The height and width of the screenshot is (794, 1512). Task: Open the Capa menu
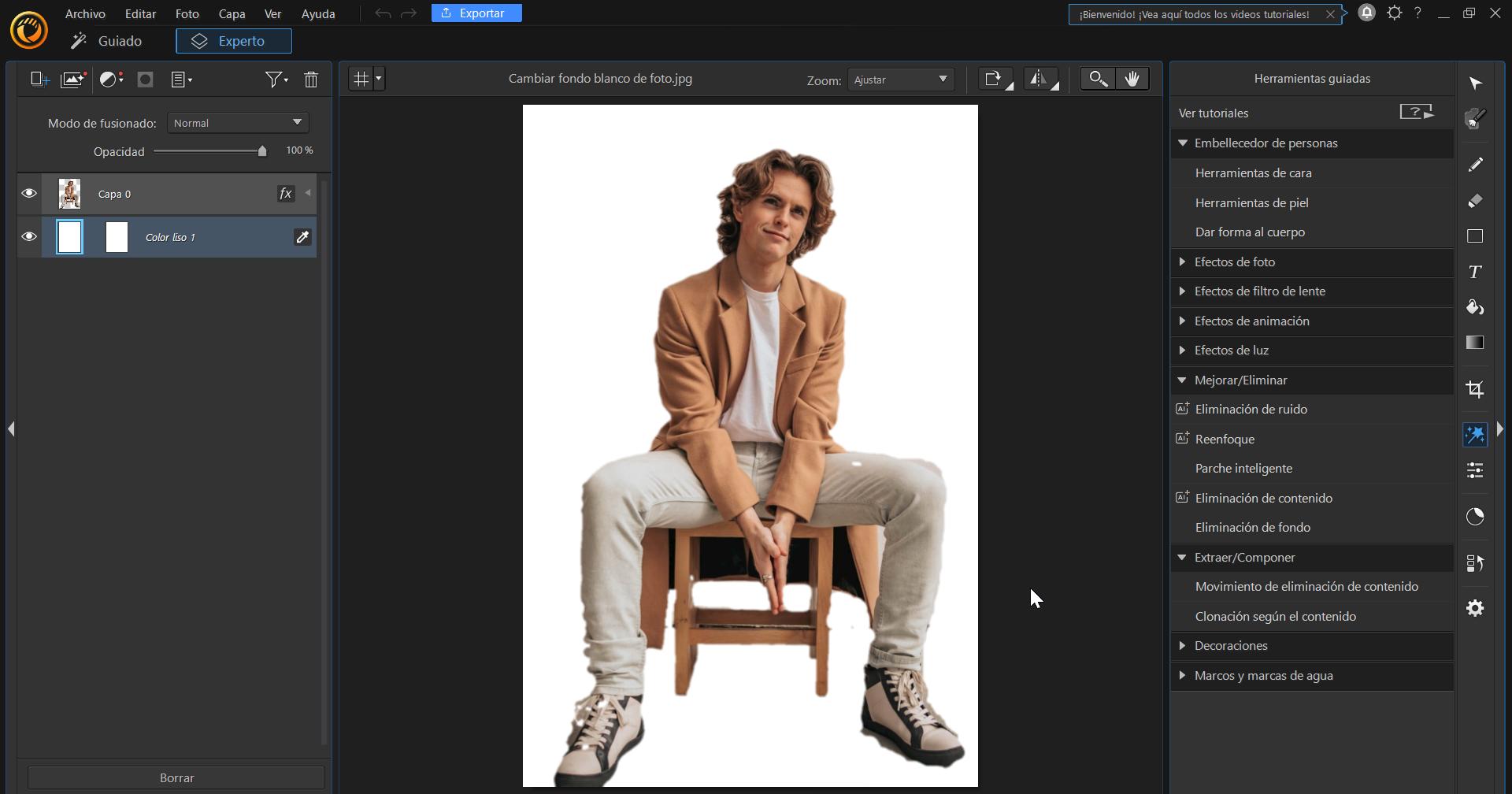coord(232,13)
